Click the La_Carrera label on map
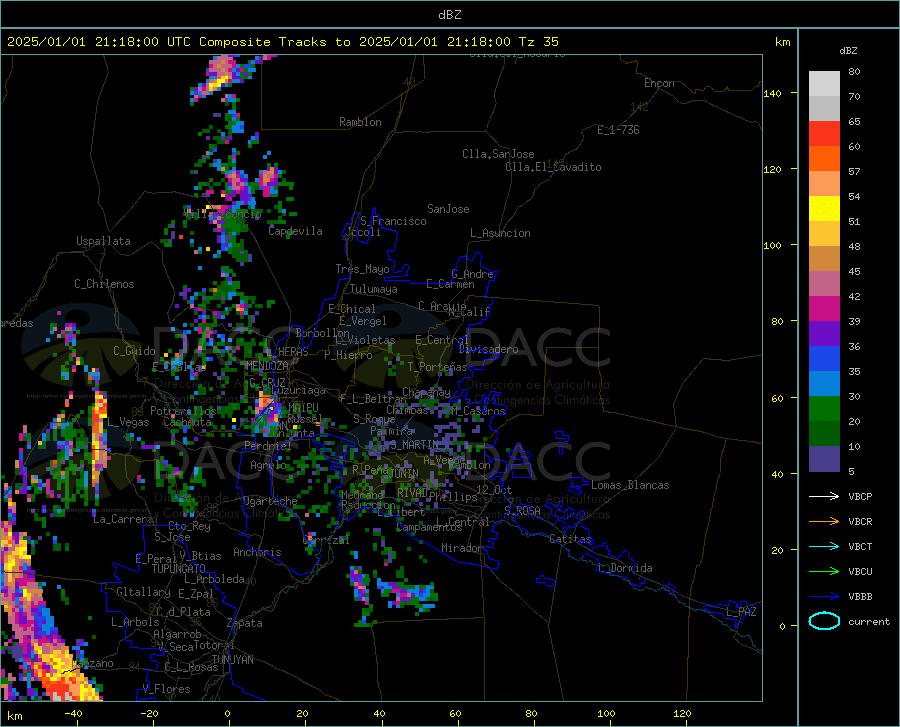 click(x=124, y=519)
